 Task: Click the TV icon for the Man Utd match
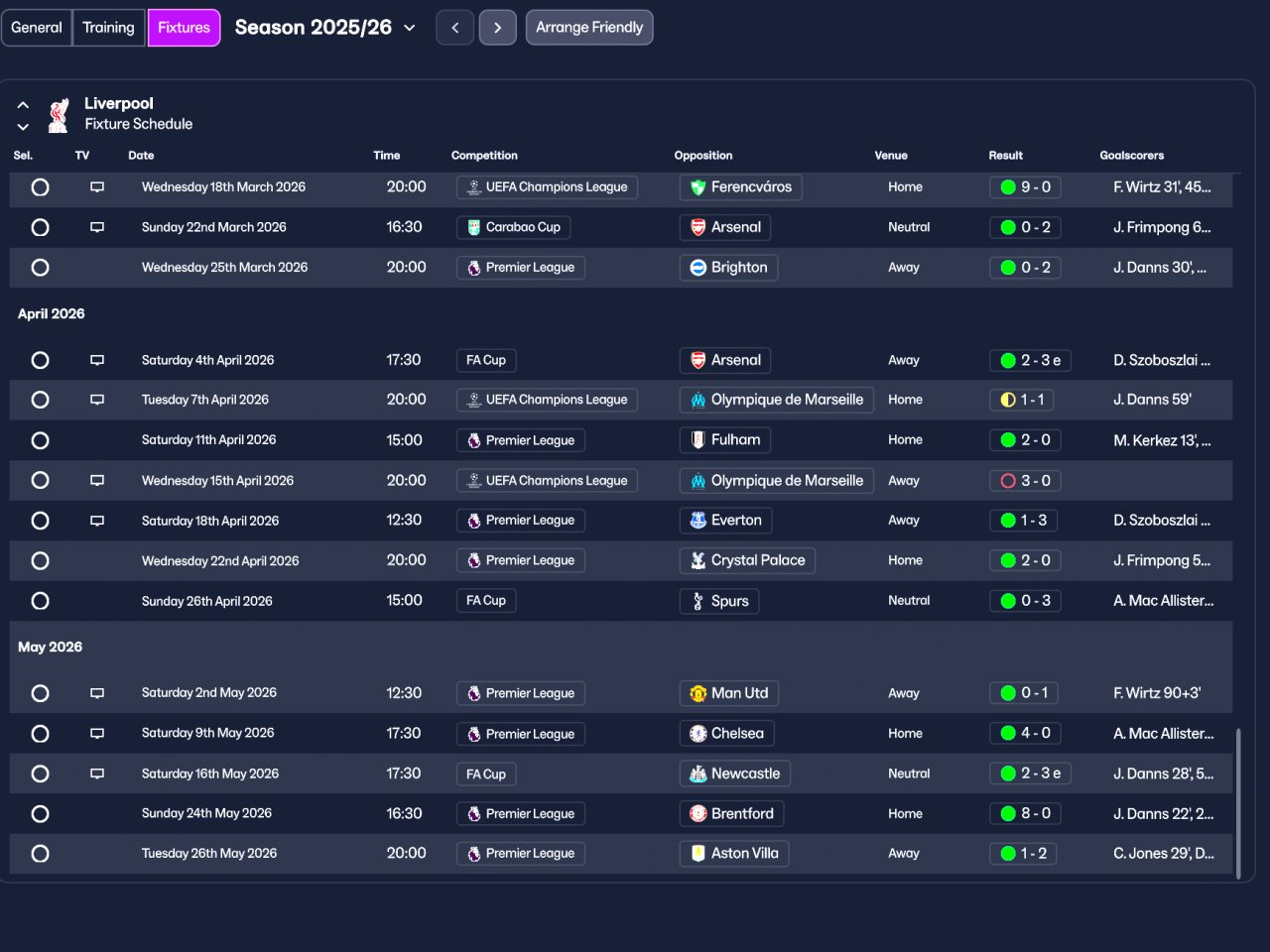[x=97, y=693]
